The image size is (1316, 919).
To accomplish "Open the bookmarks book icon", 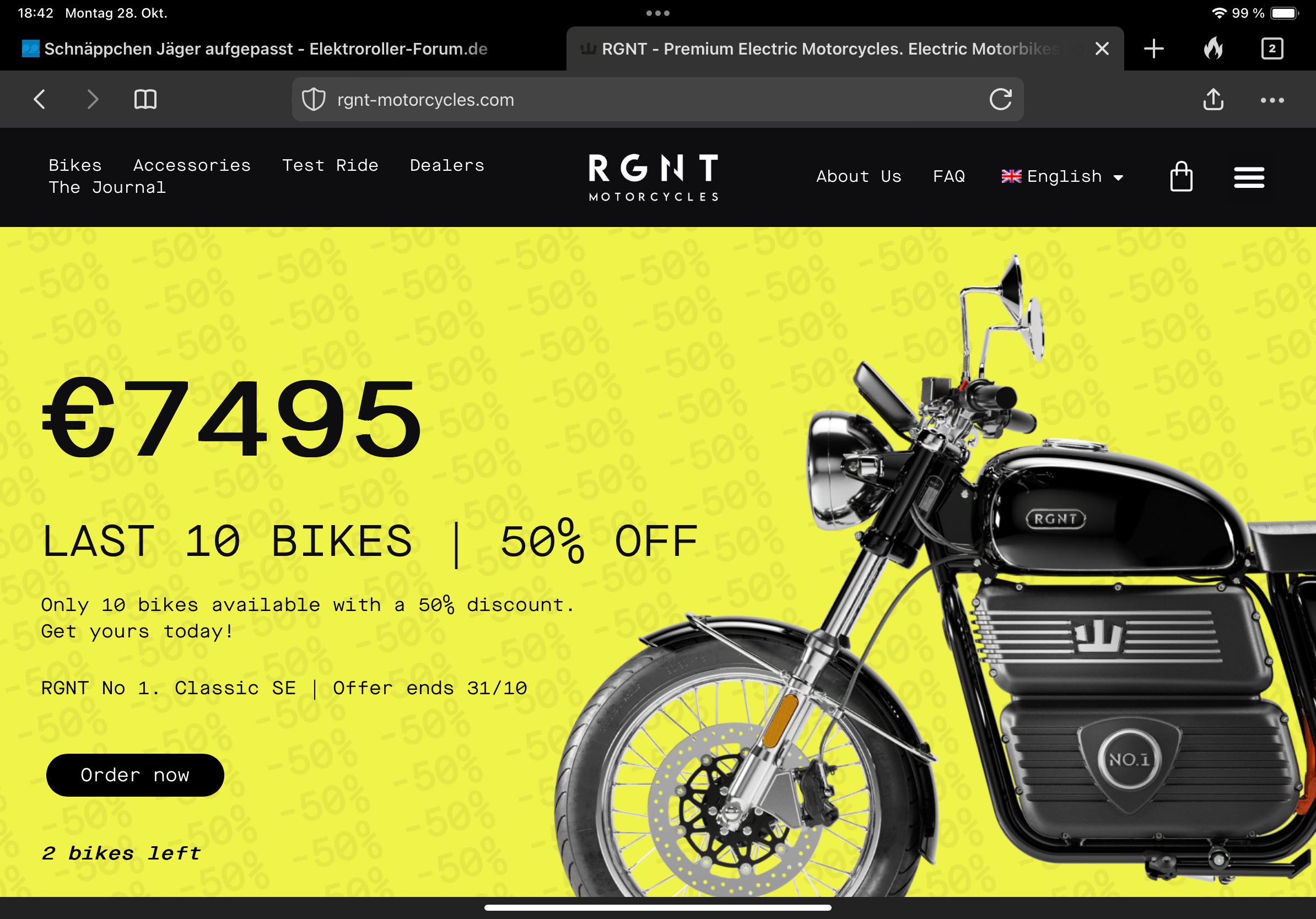I will click(145, 100).
